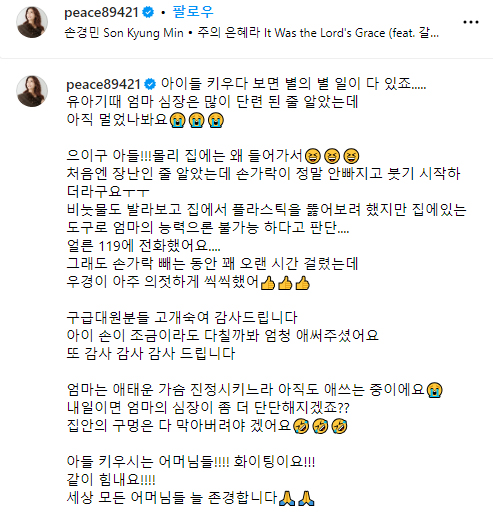Click the 구급대원분들 고개숙여 감사드립니다 line
Screen dimensions: 493x520
coord(182,318)
